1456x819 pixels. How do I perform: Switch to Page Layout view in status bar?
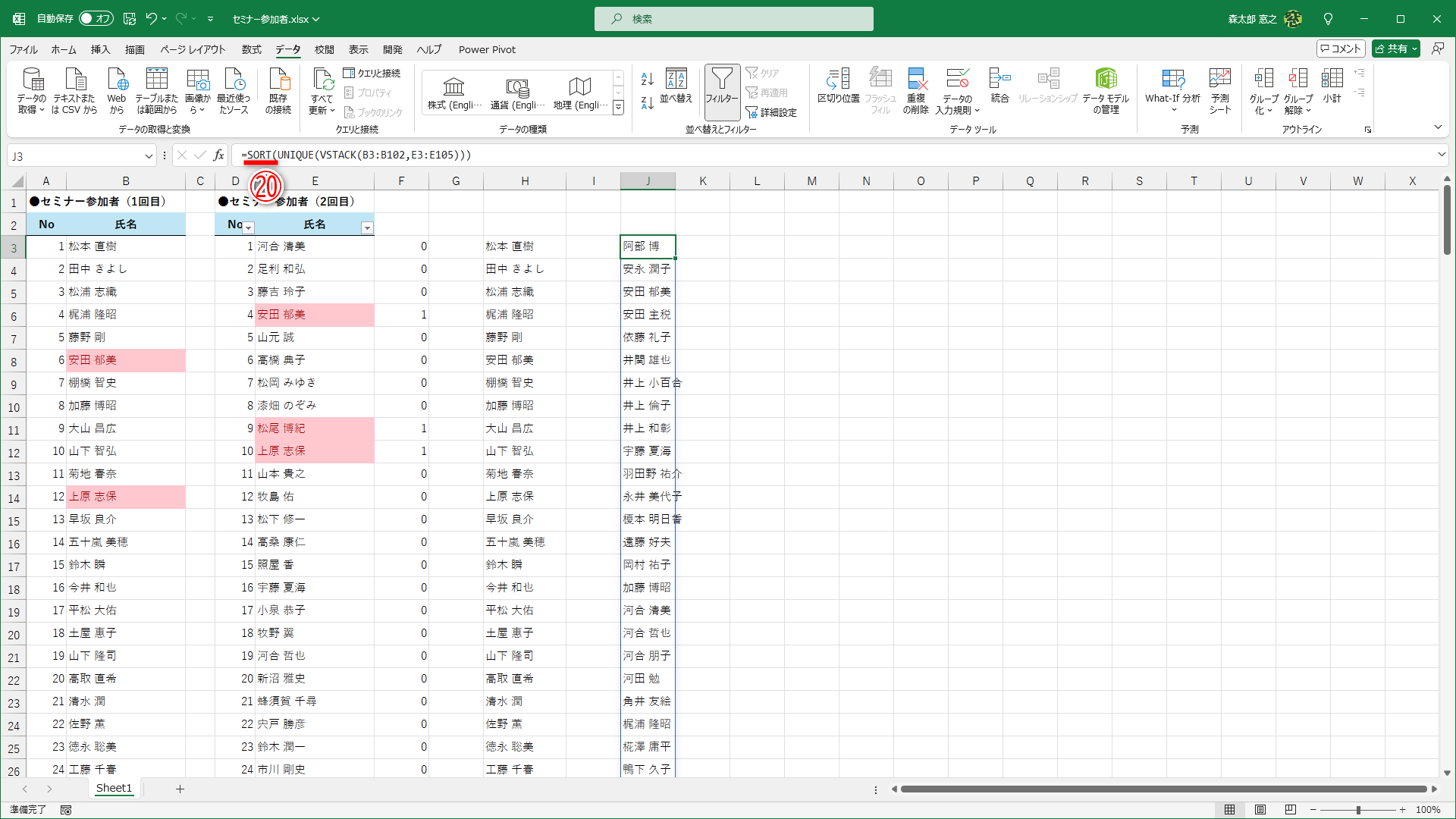point(1260,810)
